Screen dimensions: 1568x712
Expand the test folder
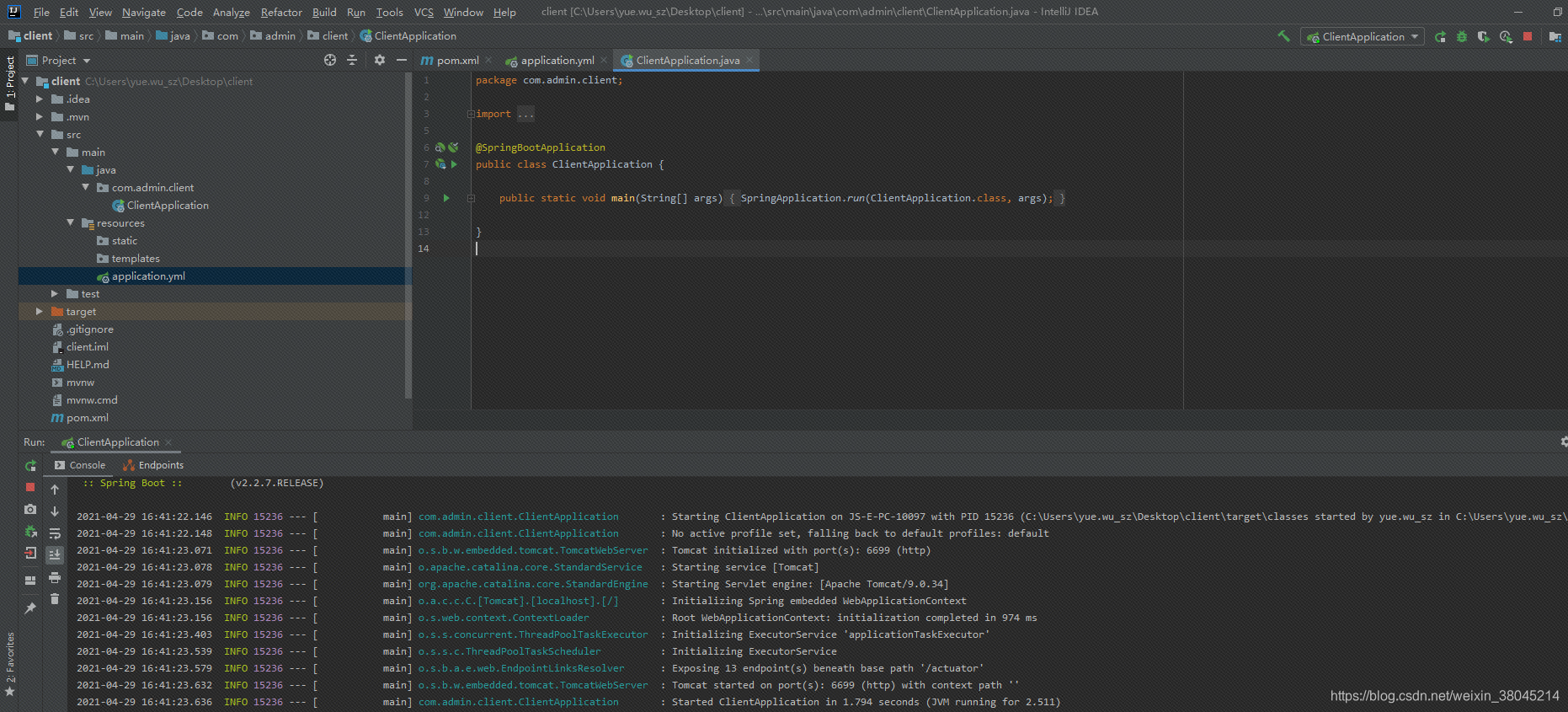point(55,293)
